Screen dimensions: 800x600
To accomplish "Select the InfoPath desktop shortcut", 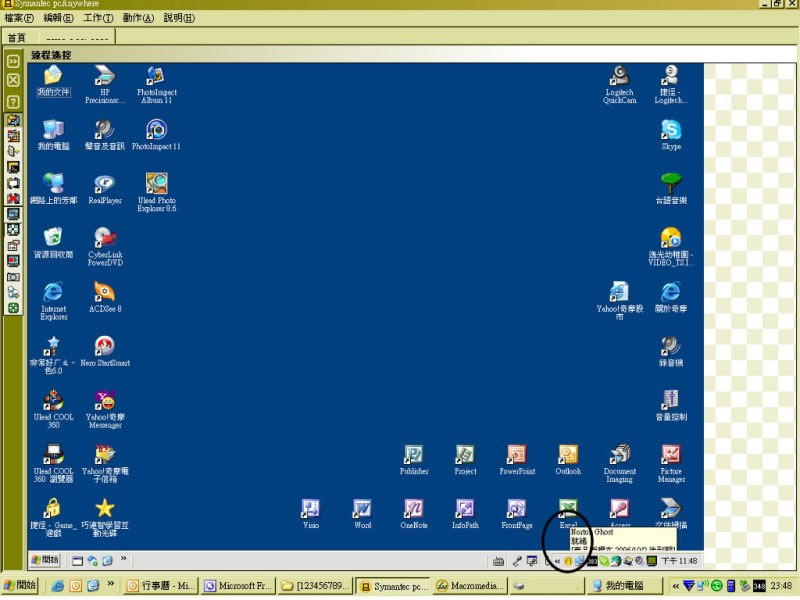I will (x=465, y=514).
